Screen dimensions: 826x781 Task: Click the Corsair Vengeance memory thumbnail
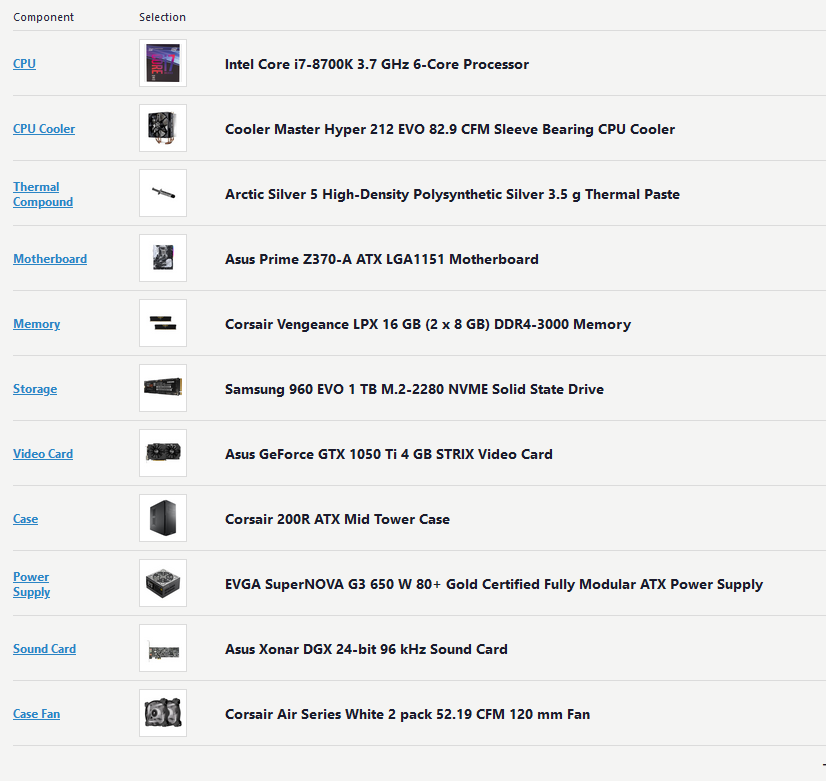163,323
